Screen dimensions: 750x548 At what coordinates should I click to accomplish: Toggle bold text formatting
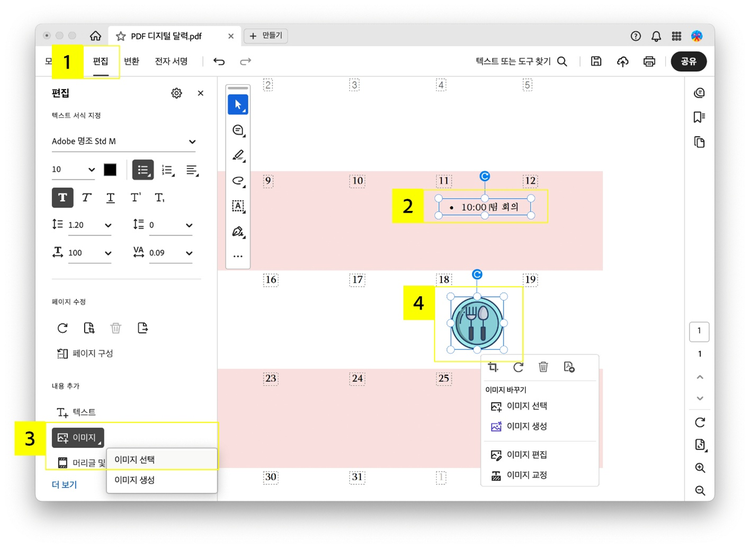tap(63, 197)
